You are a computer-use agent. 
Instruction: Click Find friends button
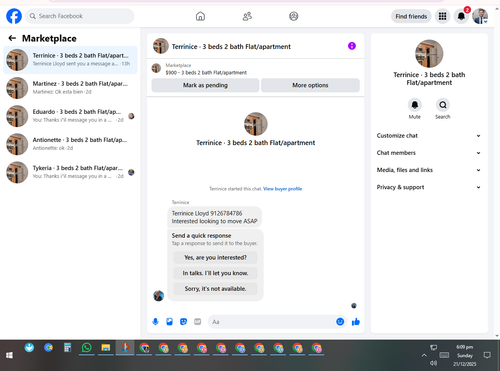[x=411, y=16]
